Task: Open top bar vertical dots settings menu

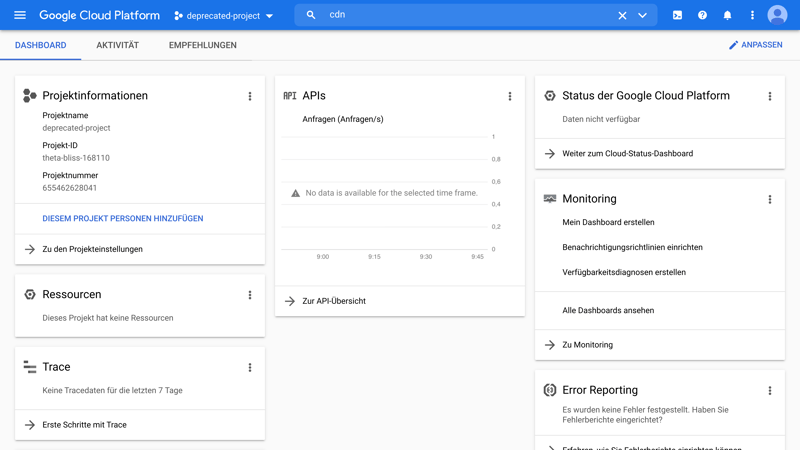Action: click(x=752, y=15)
